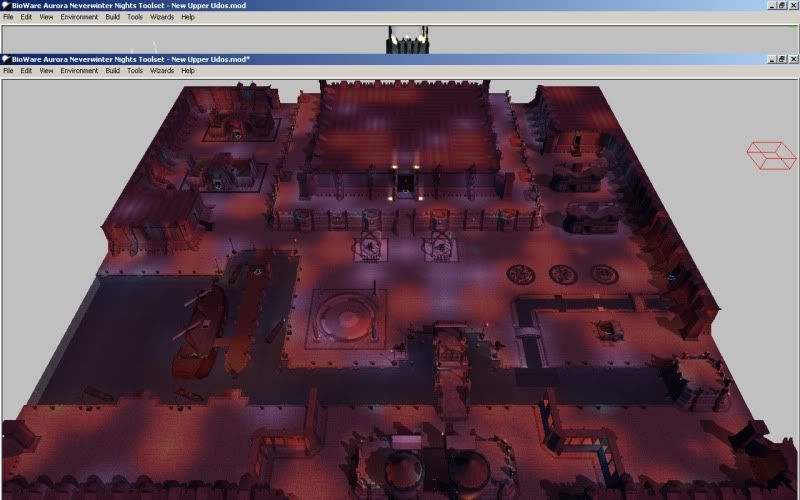Open the Edit menu in the back toolset window
800x500 pixels.
point(26,17)
